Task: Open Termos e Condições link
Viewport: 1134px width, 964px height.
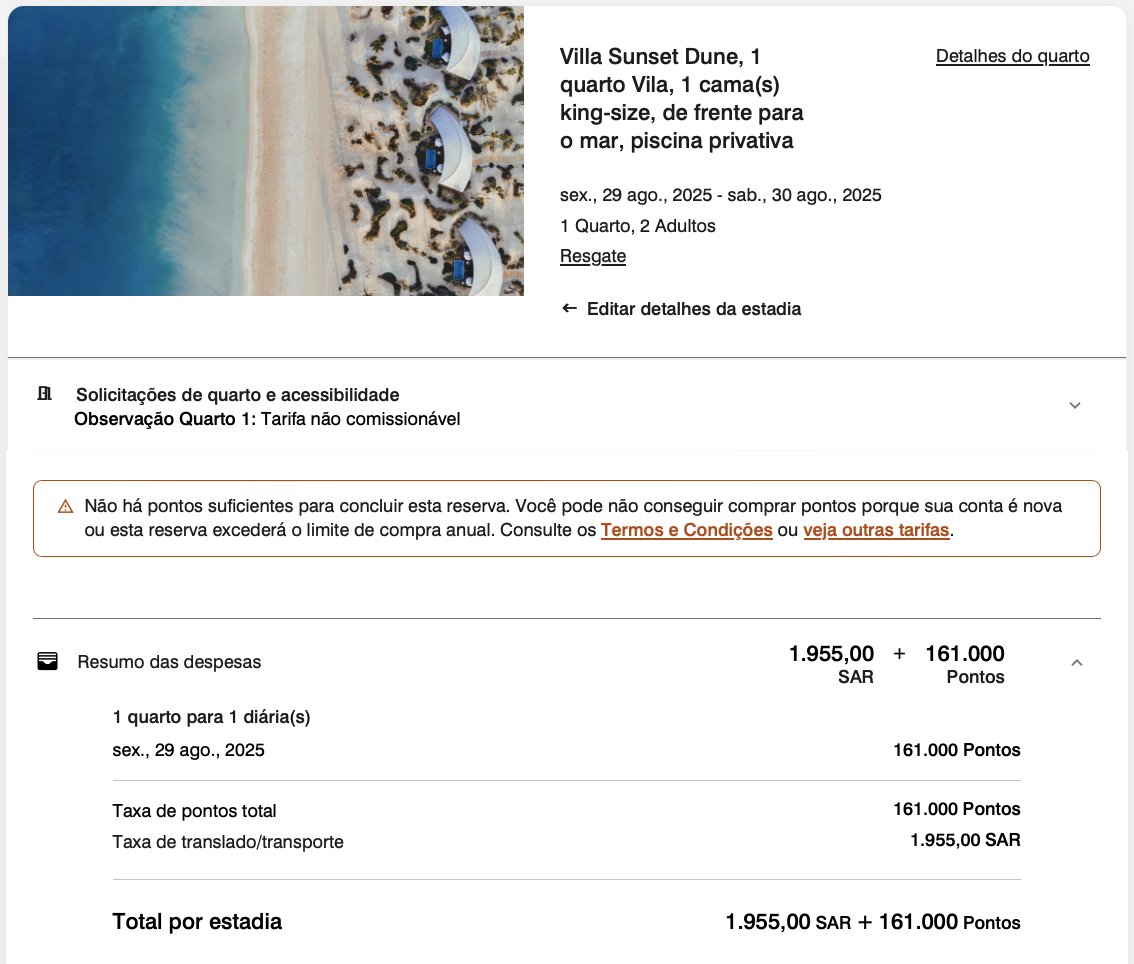Action: coord(686,530)
